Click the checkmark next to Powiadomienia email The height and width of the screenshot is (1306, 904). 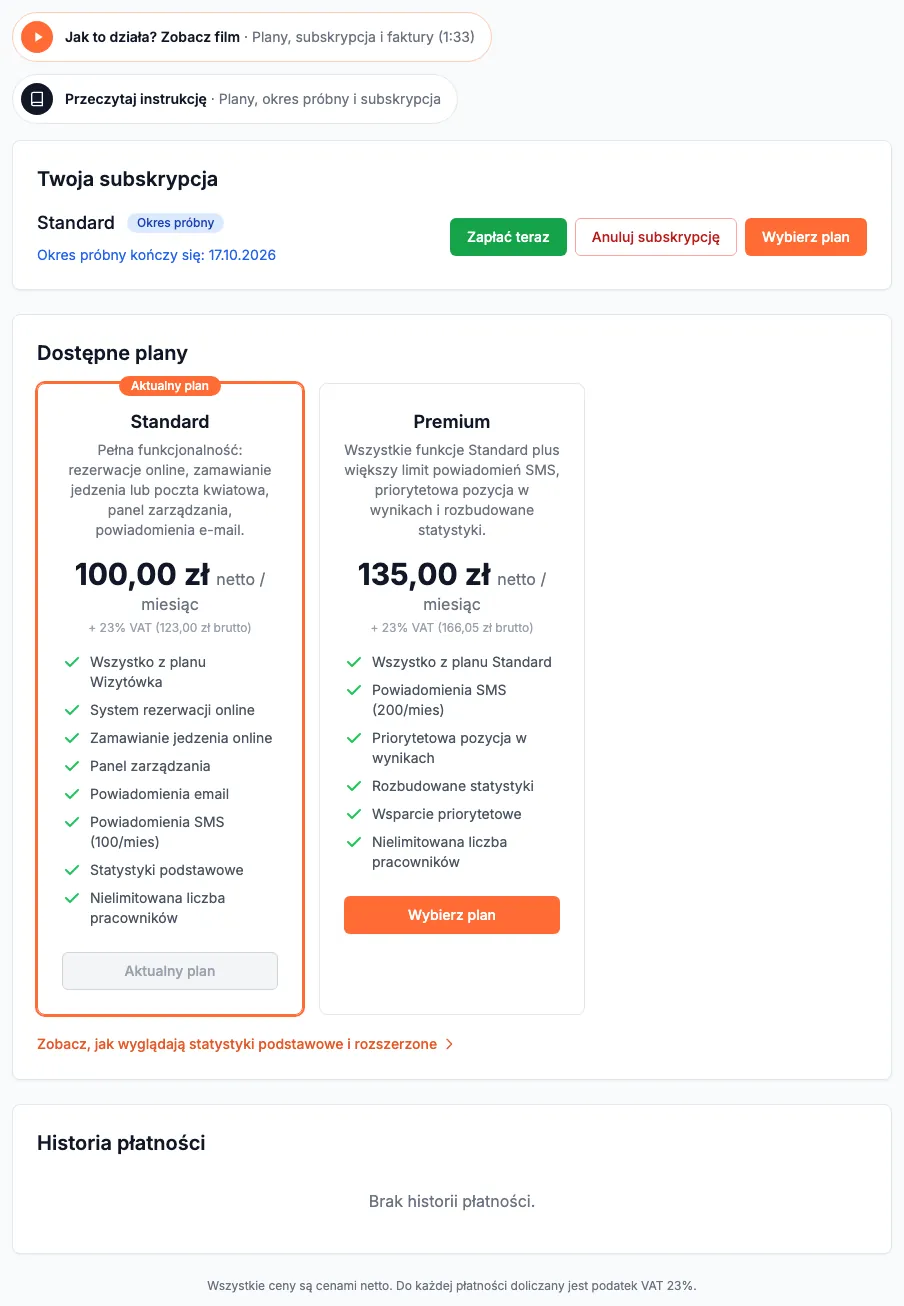pyautogui.click(x=72, y=794)
